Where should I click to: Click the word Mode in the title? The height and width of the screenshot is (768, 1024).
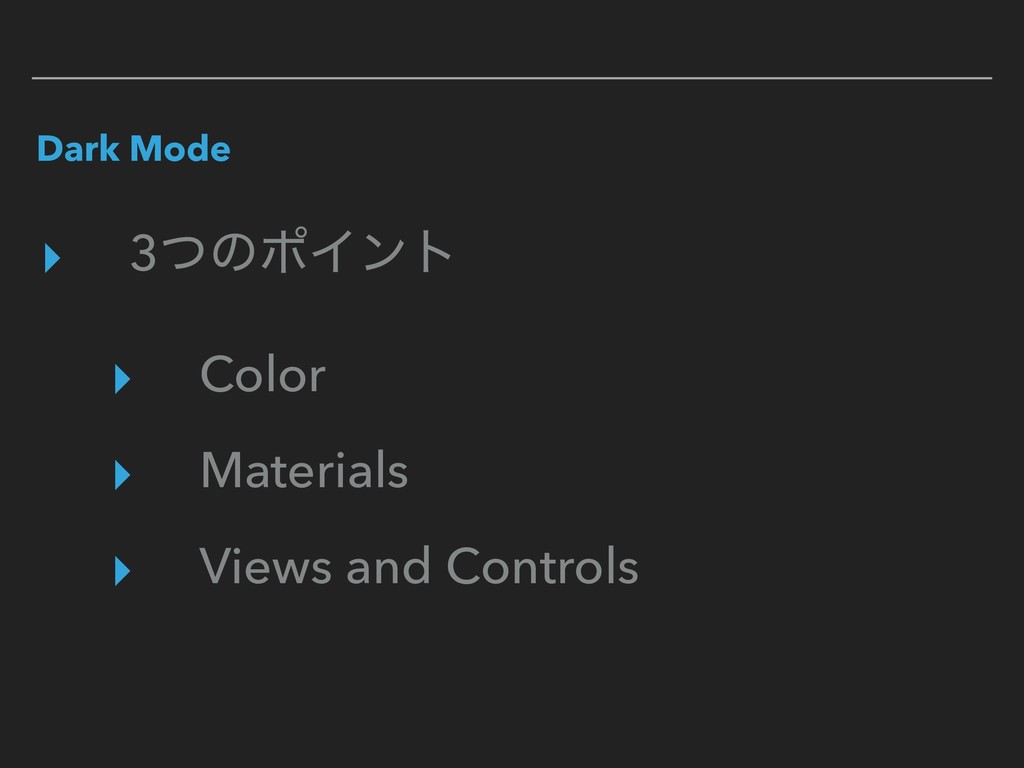(180, 148)
